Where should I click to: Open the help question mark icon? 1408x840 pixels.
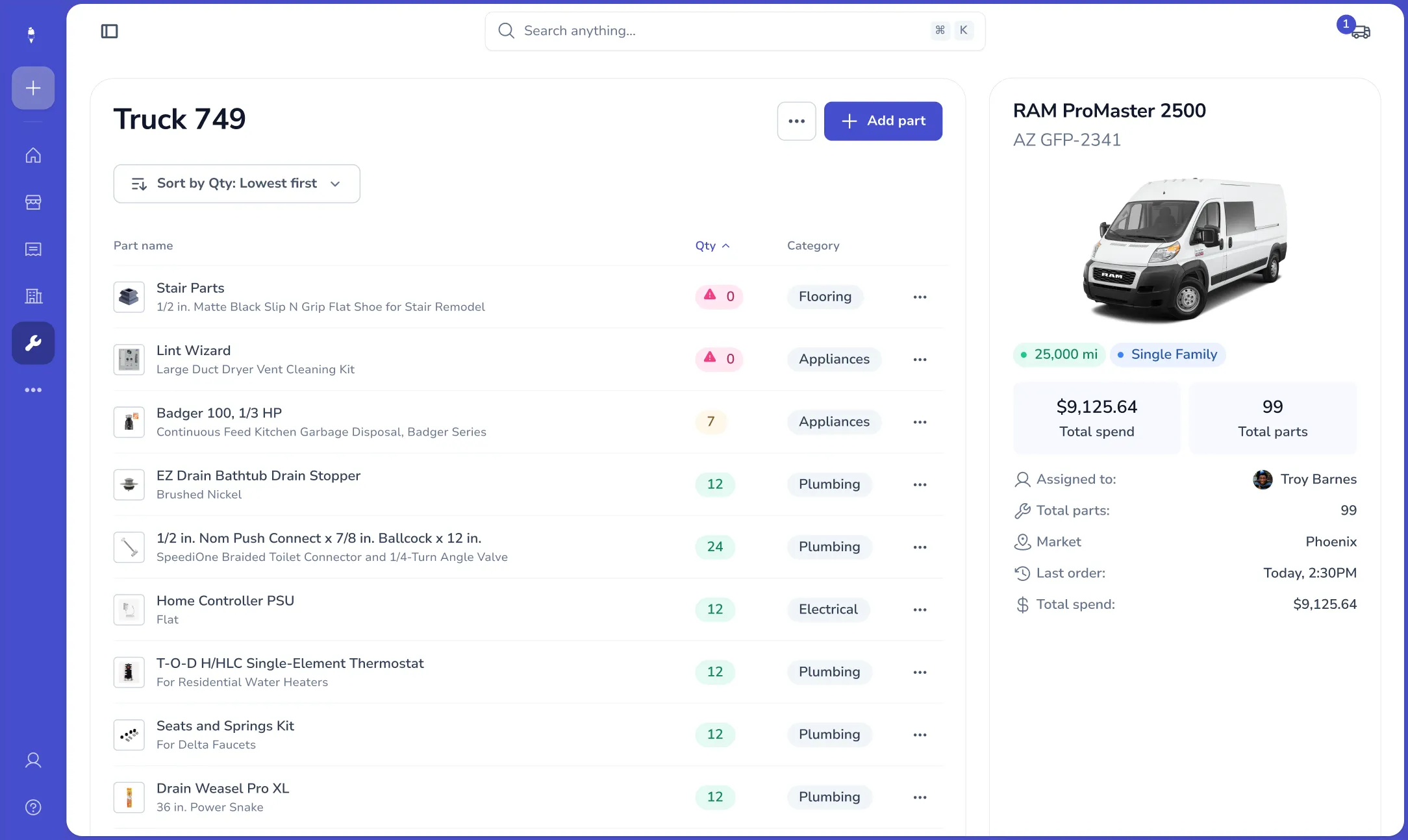33,807
